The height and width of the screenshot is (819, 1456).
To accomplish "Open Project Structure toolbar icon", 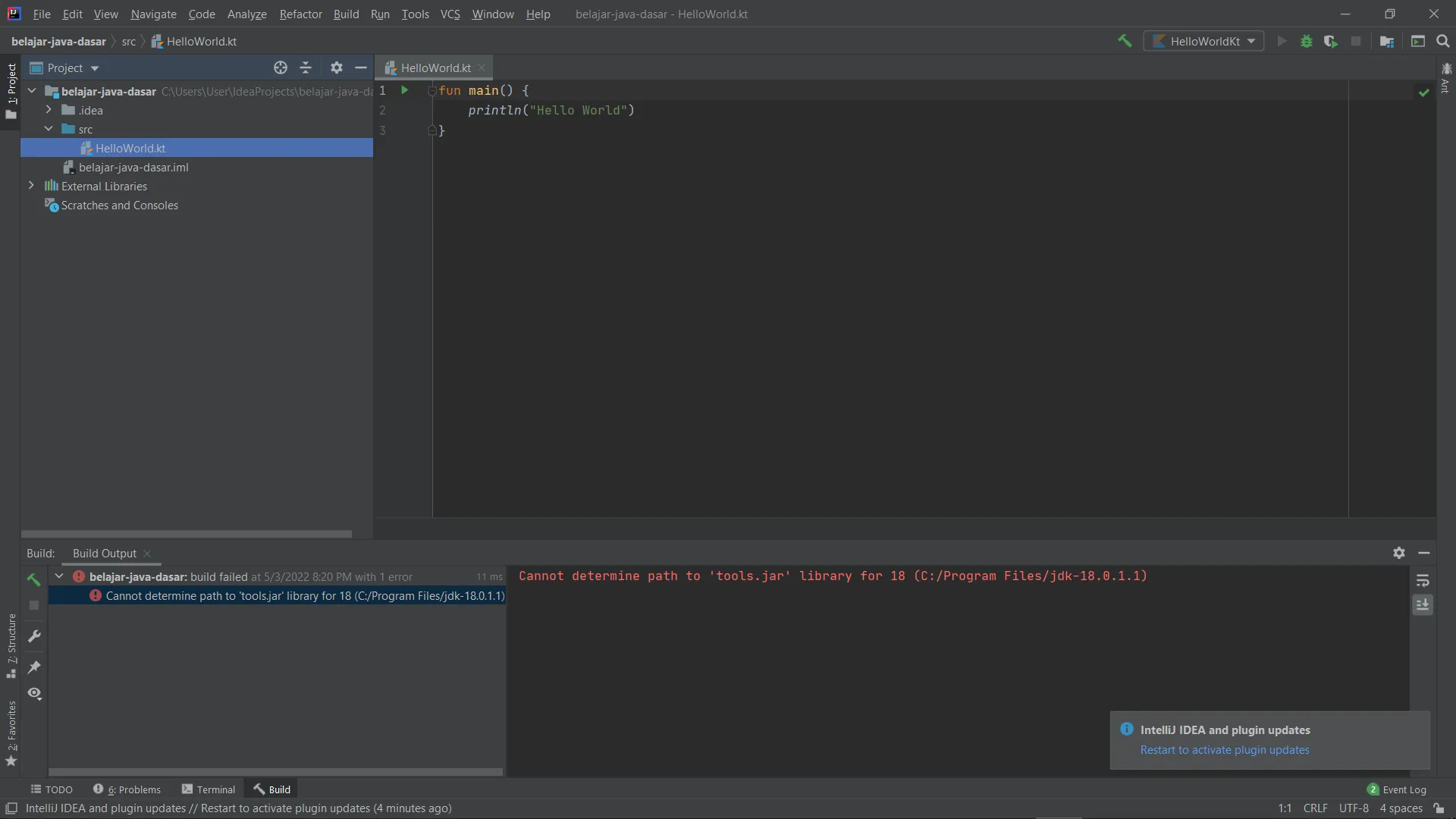I will (1387, 41).
